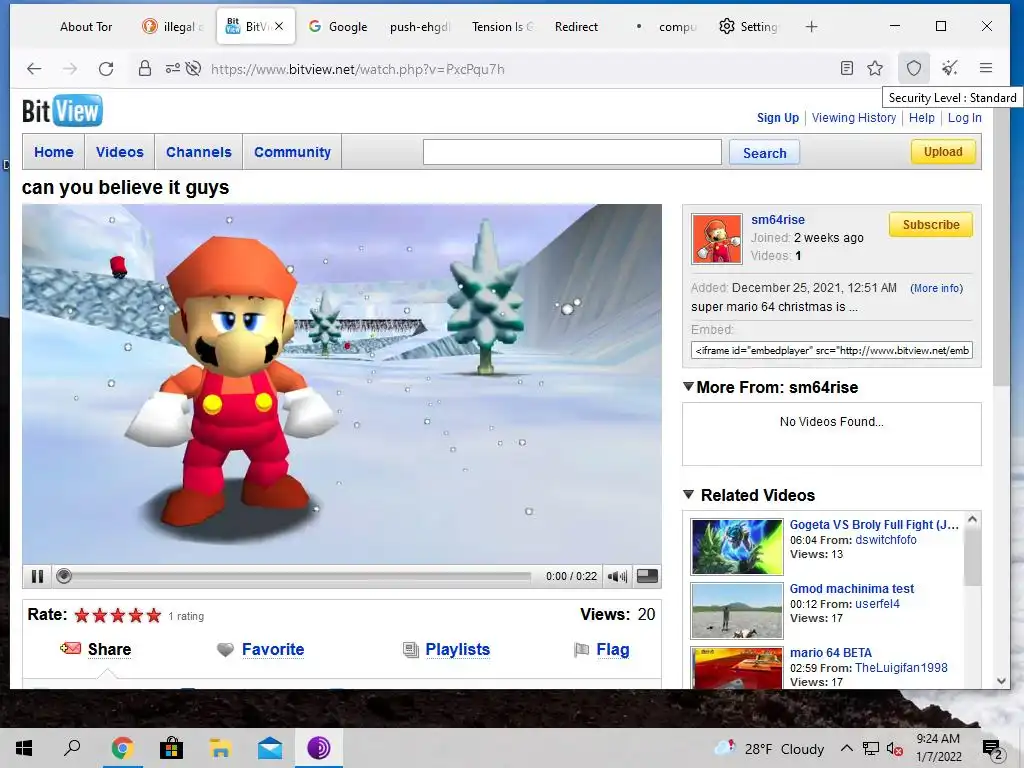Toggle video player fullscreen size icon
Image resolution: width=1024 pixels, height=768 pixels.
647,576
